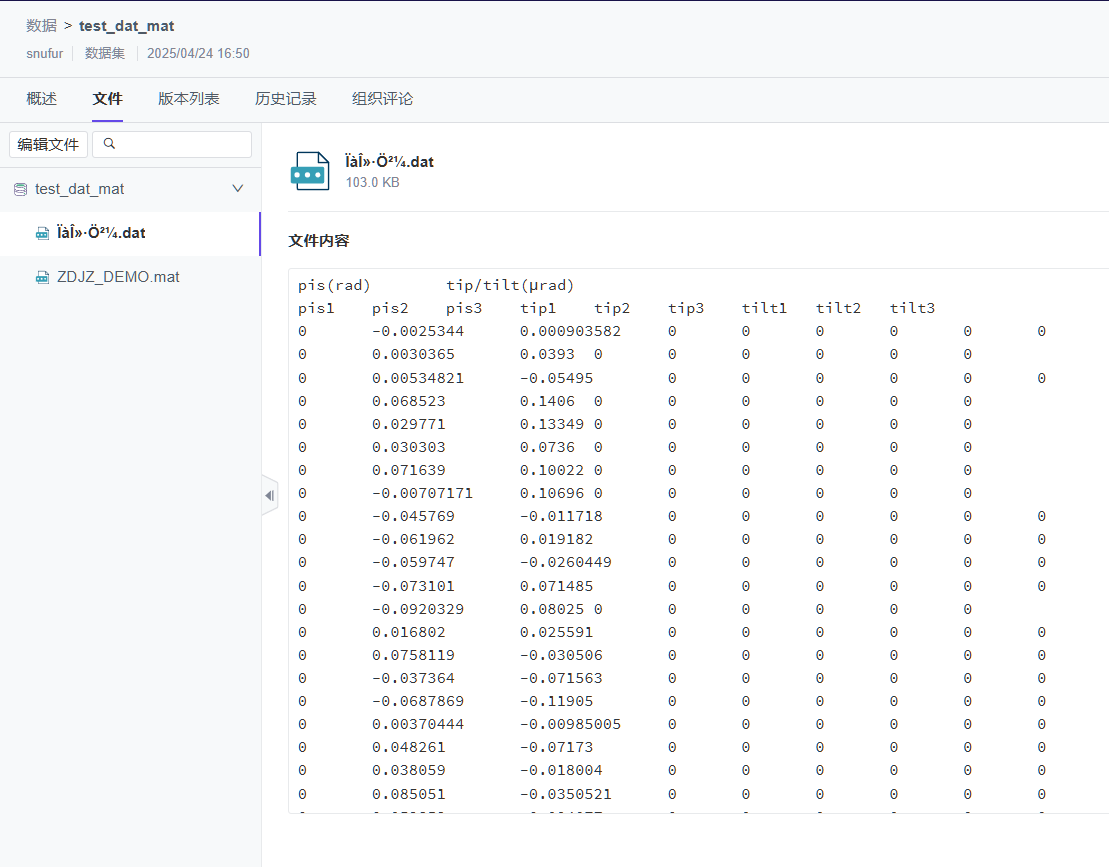Click the 文件内容 section heading
The image size is (1109, 867).
[319, 241]
